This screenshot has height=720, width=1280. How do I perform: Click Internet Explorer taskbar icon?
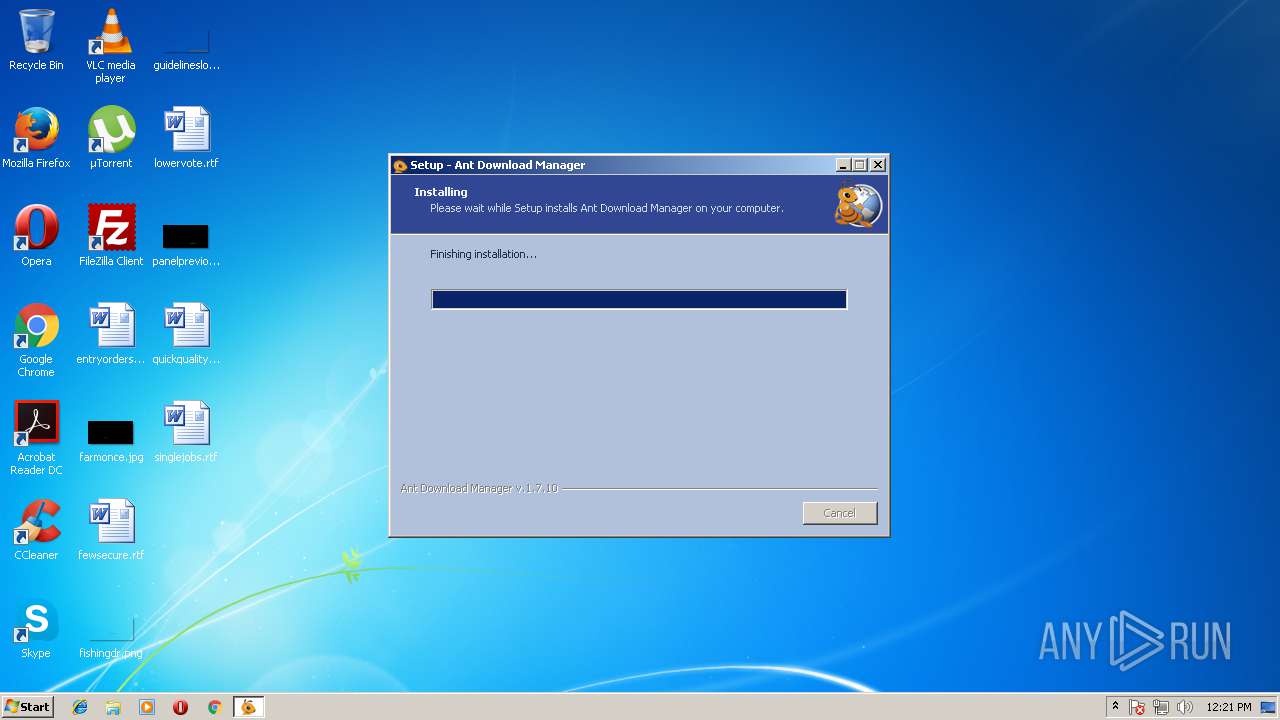(80, 707)
